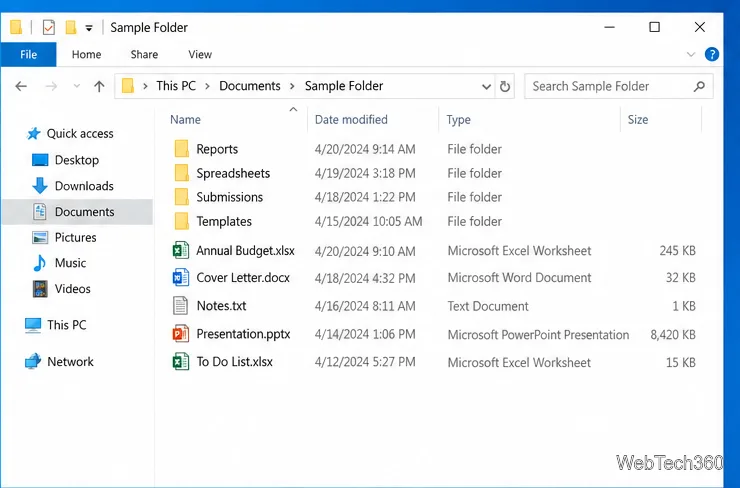
Task: Go back with the left arrow
Action: (x=21, y=86)
